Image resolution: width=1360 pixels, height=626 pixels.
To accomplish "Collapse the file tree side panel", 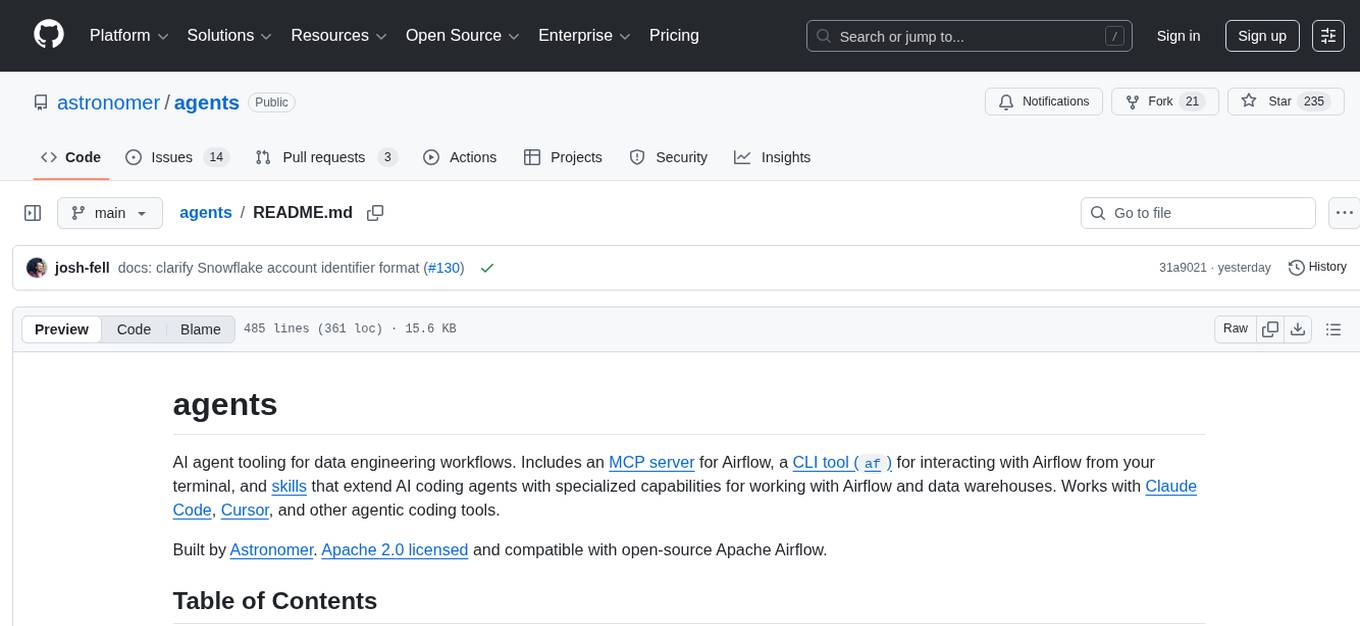I will click(x=33, y=213).
